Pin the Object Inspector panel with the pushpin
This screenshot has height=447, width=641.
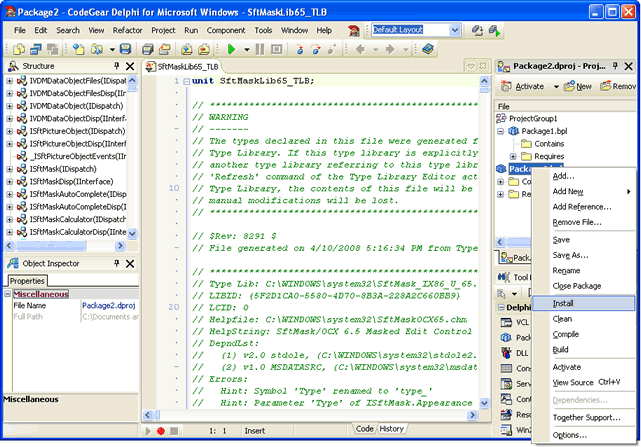pos(117,263)
